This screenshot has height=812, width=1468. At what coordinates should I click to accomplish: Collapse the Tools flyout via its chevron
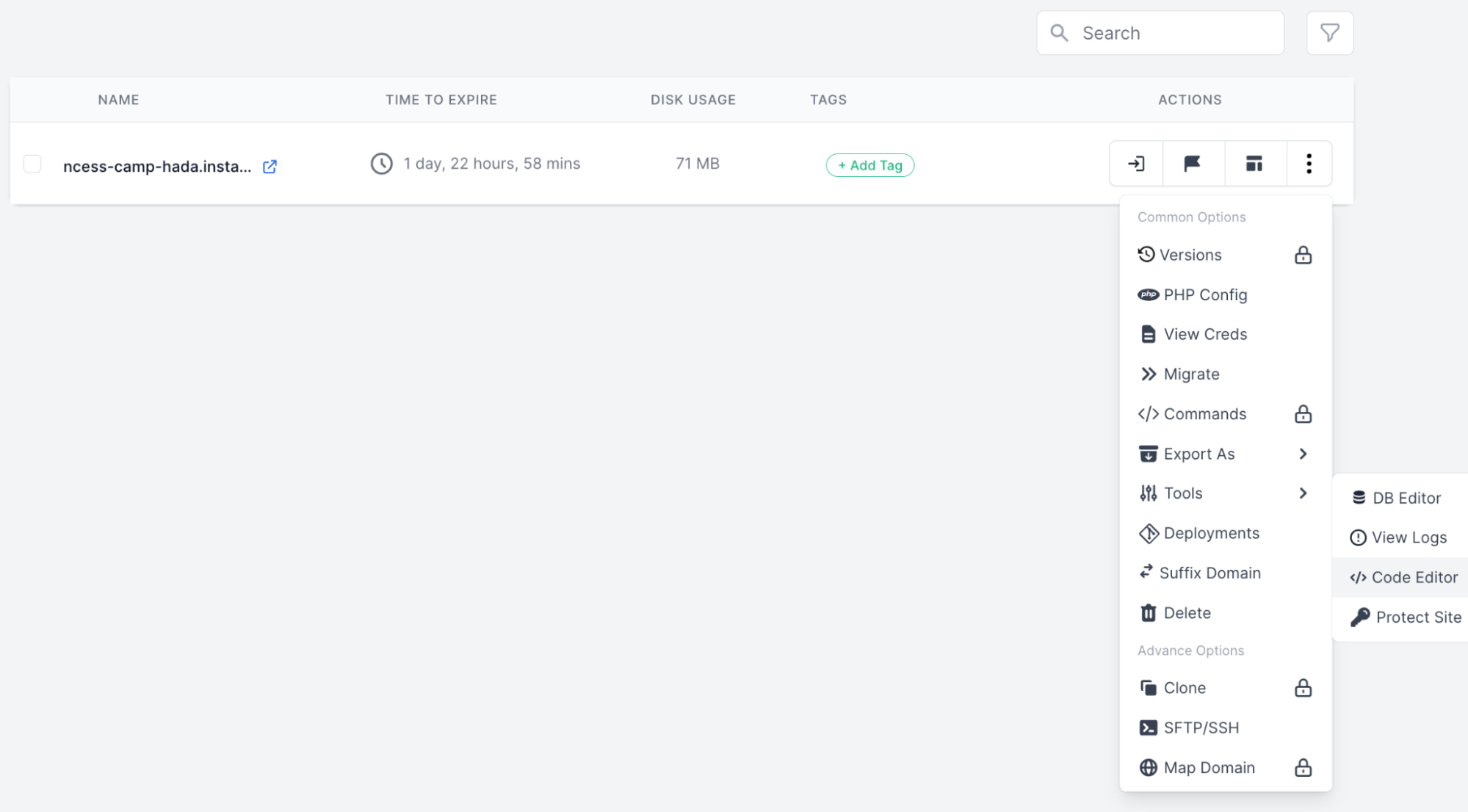coord(1304,493)
